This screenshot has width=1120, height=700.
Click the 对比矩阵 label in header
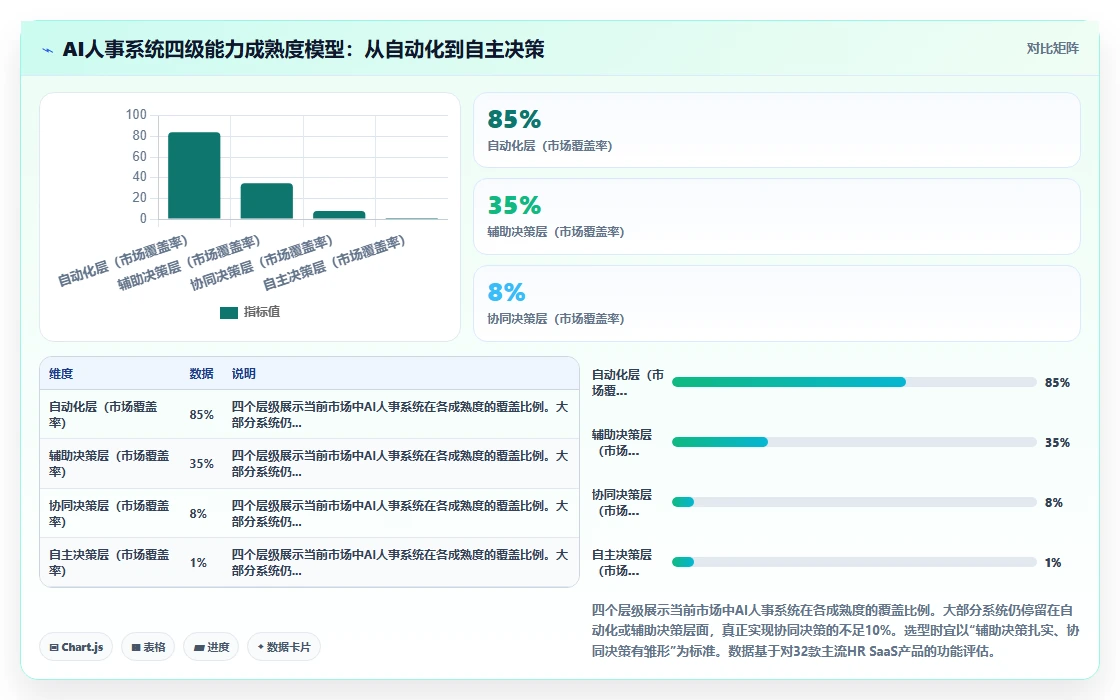click(x=1052, y=49)
